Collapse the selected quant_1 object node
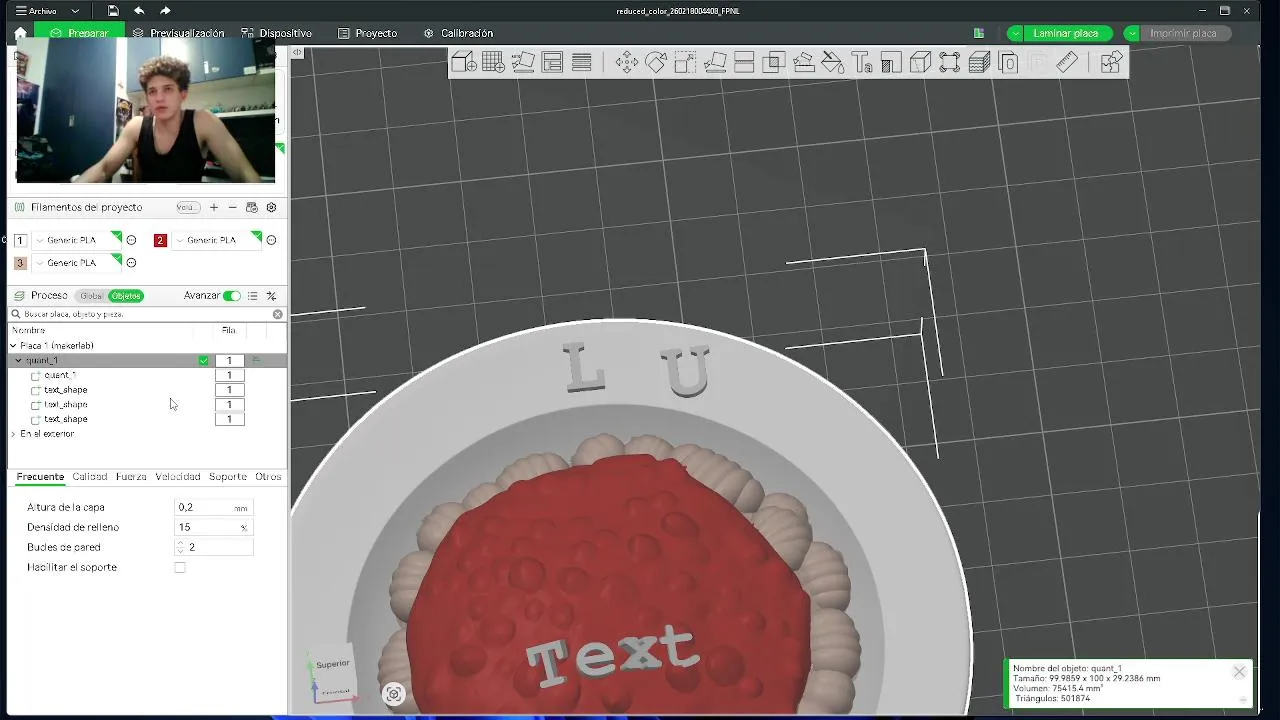1280x720 pixels. [18, 360]
